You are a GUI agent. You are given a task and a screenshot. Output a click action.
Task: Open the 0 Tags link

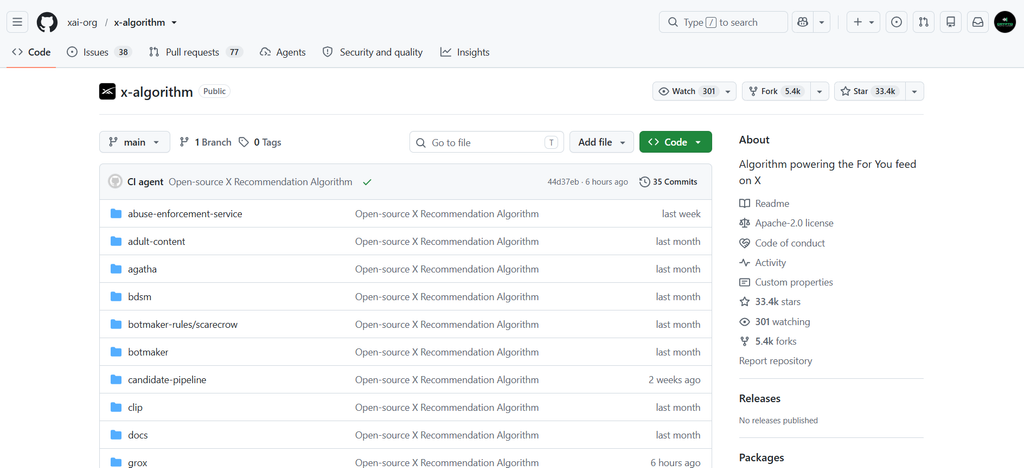(260, 142)
